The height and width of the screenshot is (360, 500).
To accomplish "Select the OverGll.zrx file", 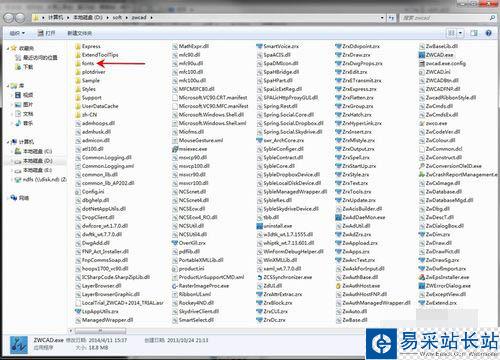I will coord(189,243).
